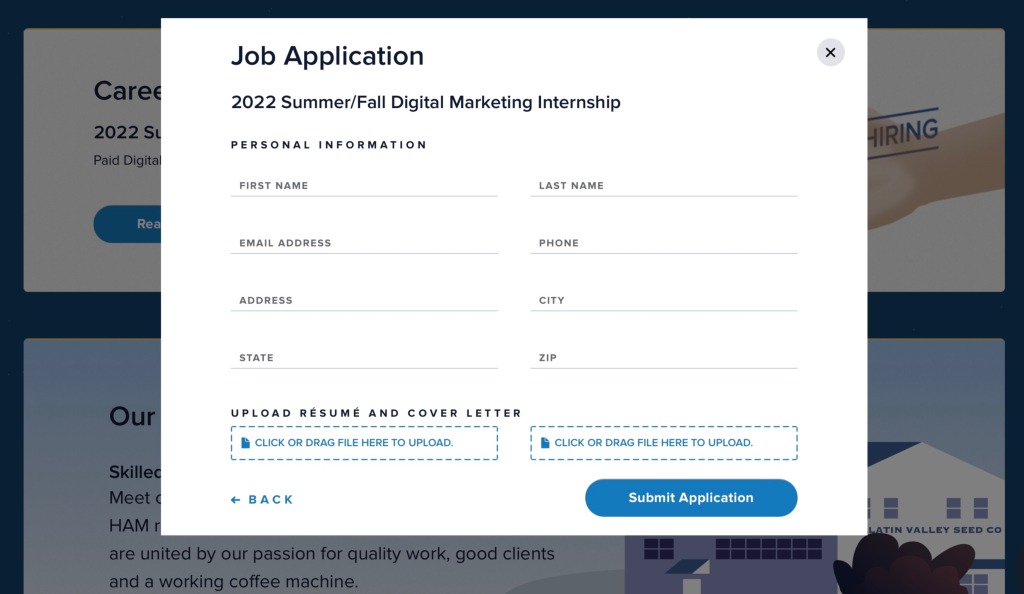Focus the State input field
The width and height of the screenshot is (1024, 594).
(364, 358)
